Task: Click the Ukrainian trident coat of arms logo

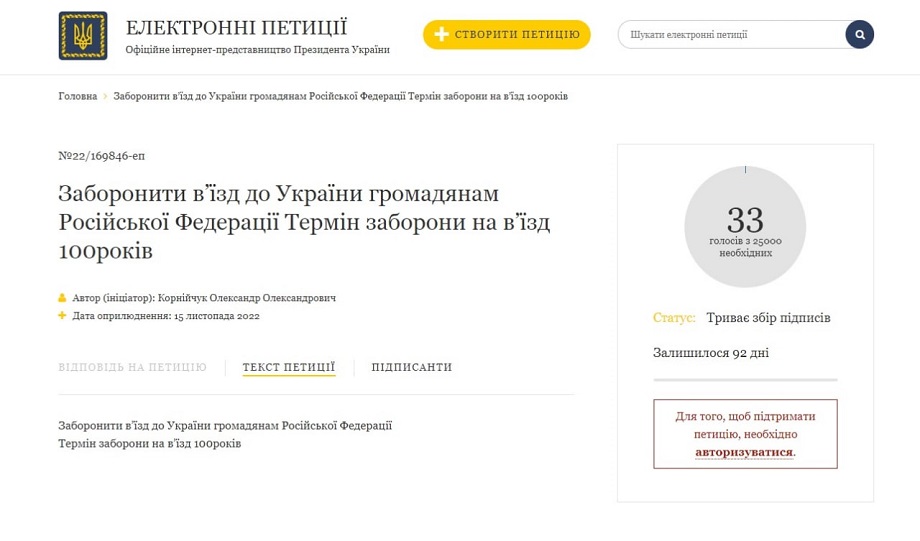Action: pos(83,35)
